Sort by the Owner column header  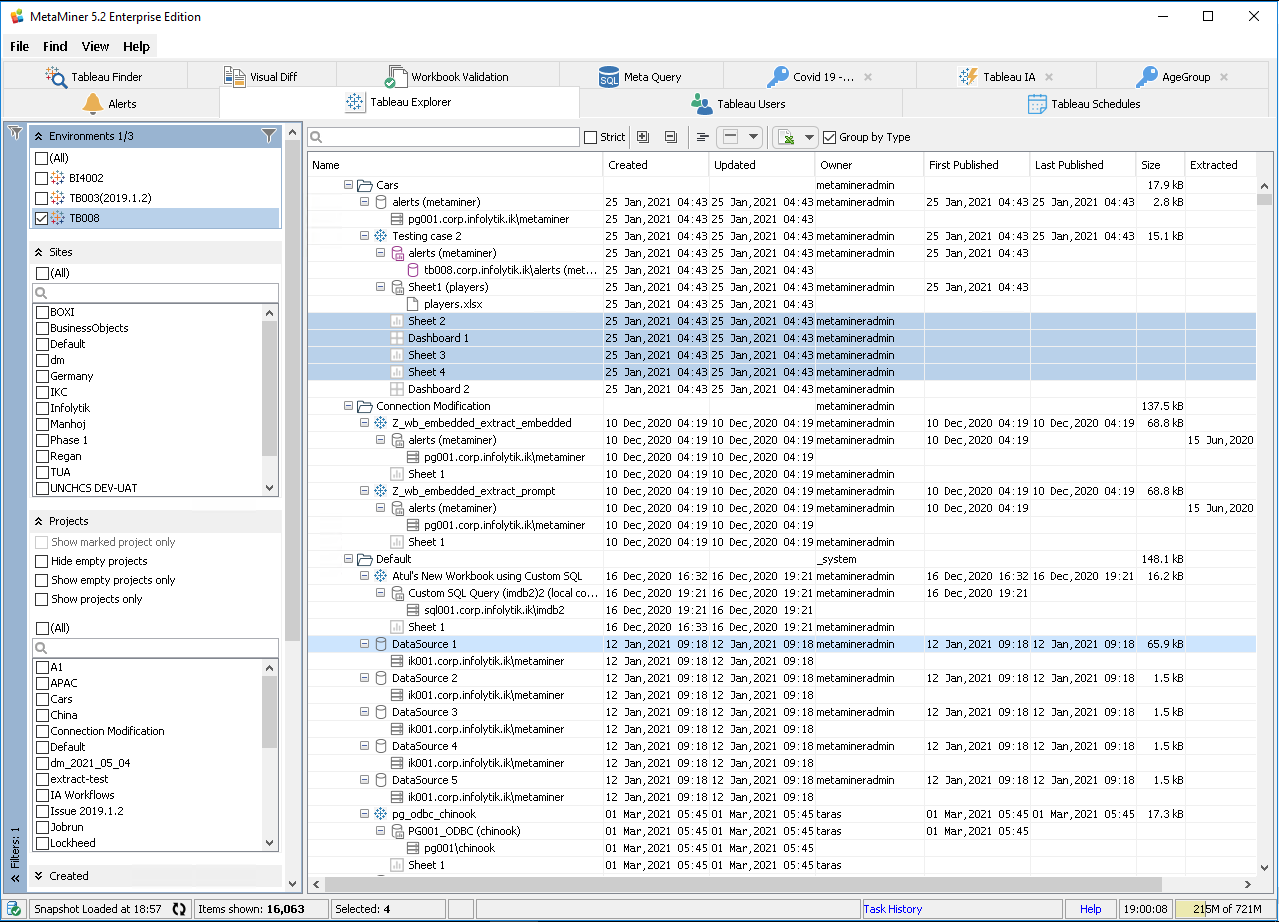[x=868, y=165]
